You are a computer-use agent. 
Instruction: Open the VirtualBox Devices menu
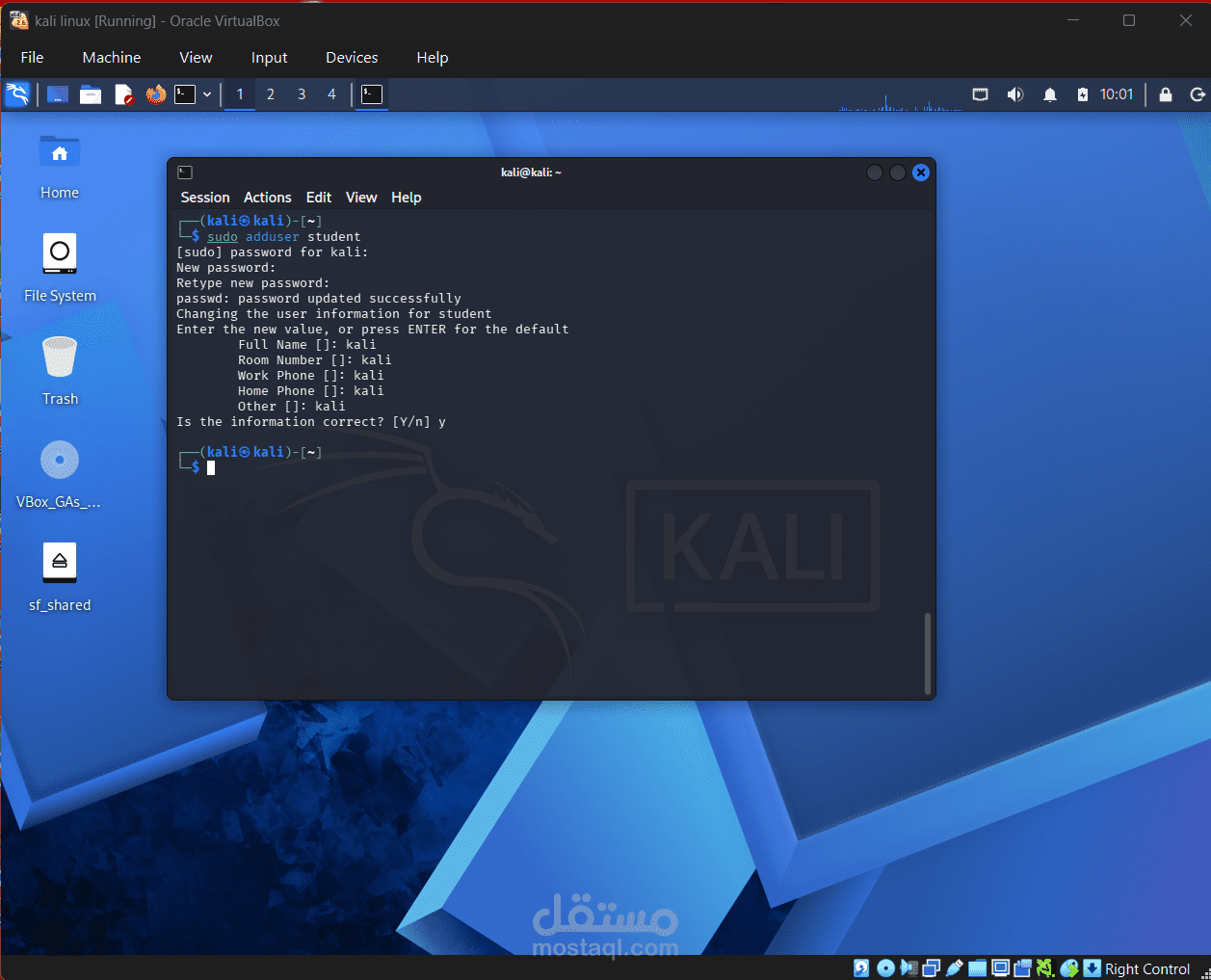click(352, 58)
